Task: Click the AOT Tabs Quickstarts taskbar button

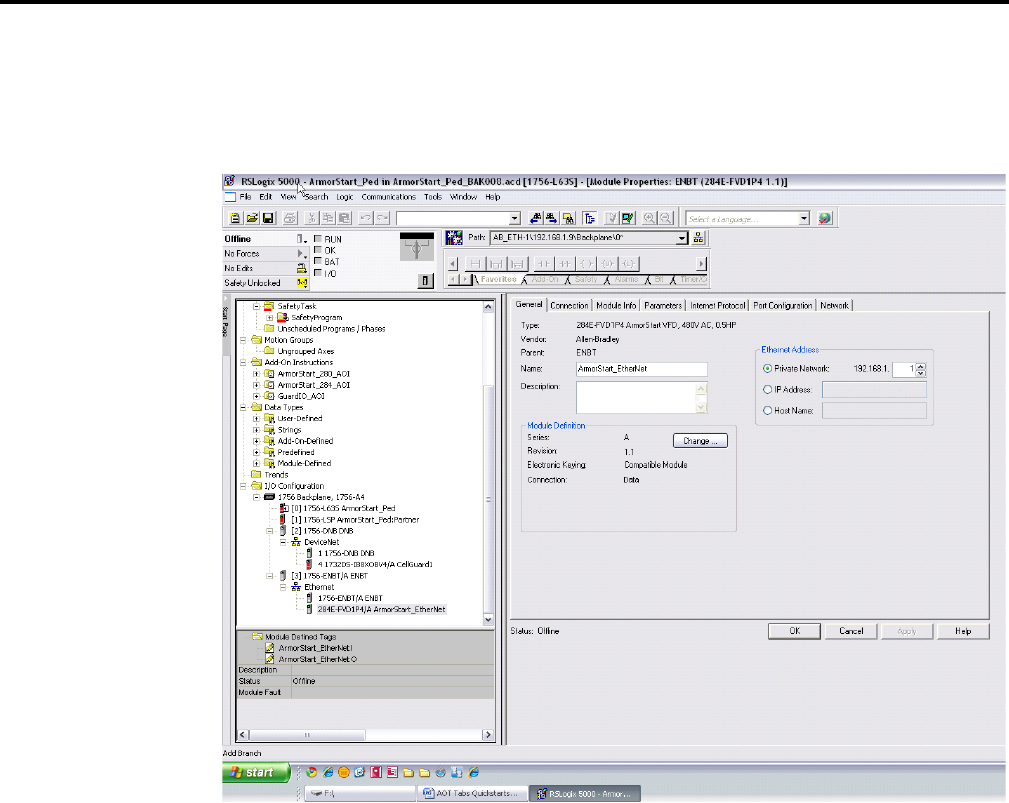Action: click(472, 793)
